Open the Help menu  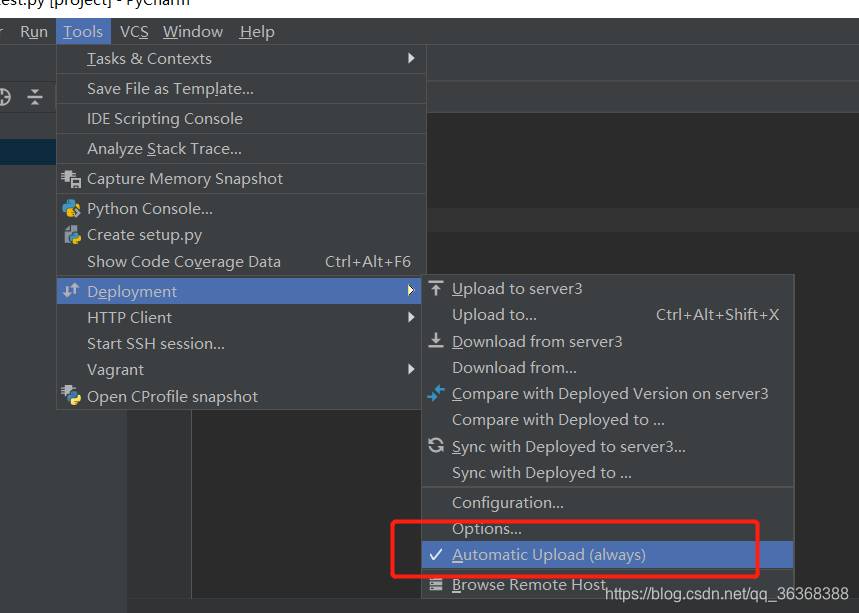point(257,32)
